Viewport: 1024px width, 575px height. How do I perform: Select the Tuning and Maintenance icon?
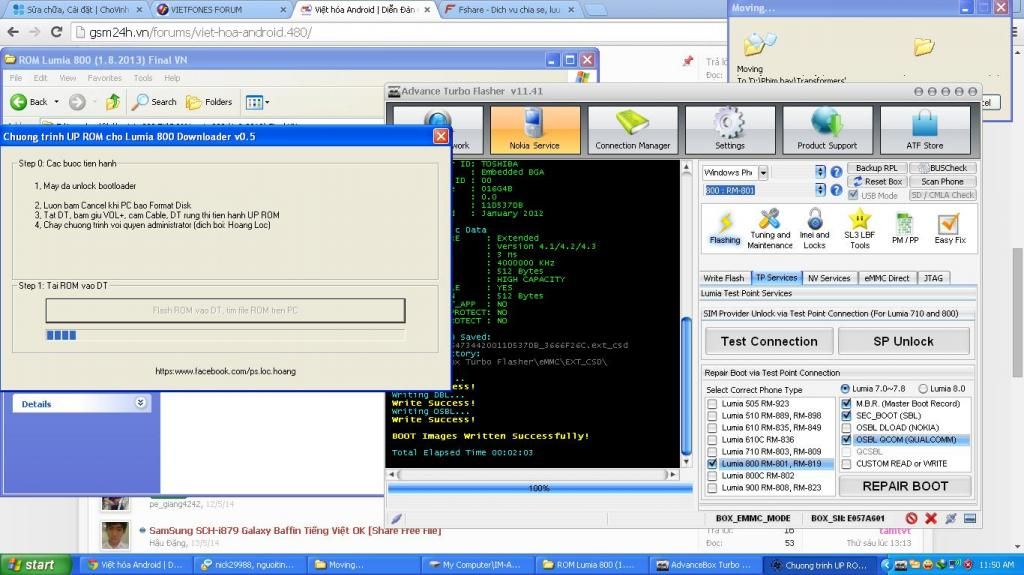coord(770,228)
